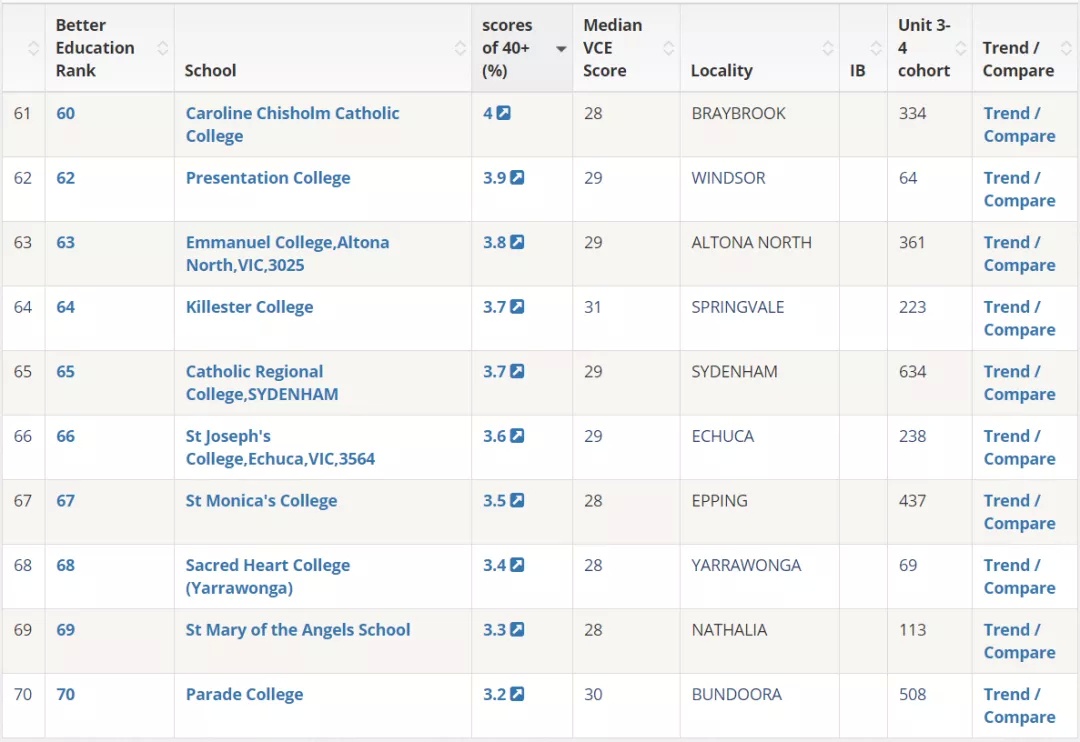
Task: Open external link icon in Catholic Regional College row
Action: [517, 371]
